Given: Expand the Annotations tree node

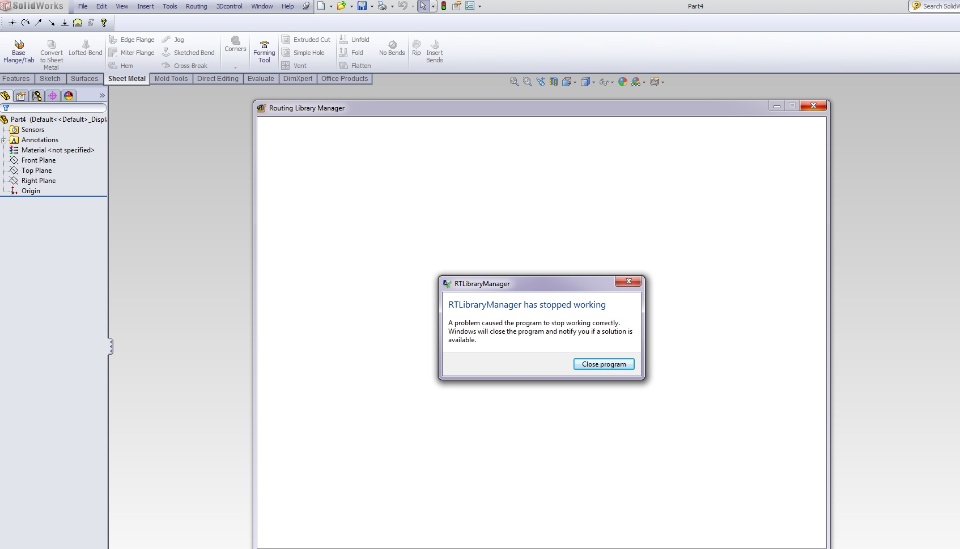Looking at the screenshot, I should [x=4, y=140].
